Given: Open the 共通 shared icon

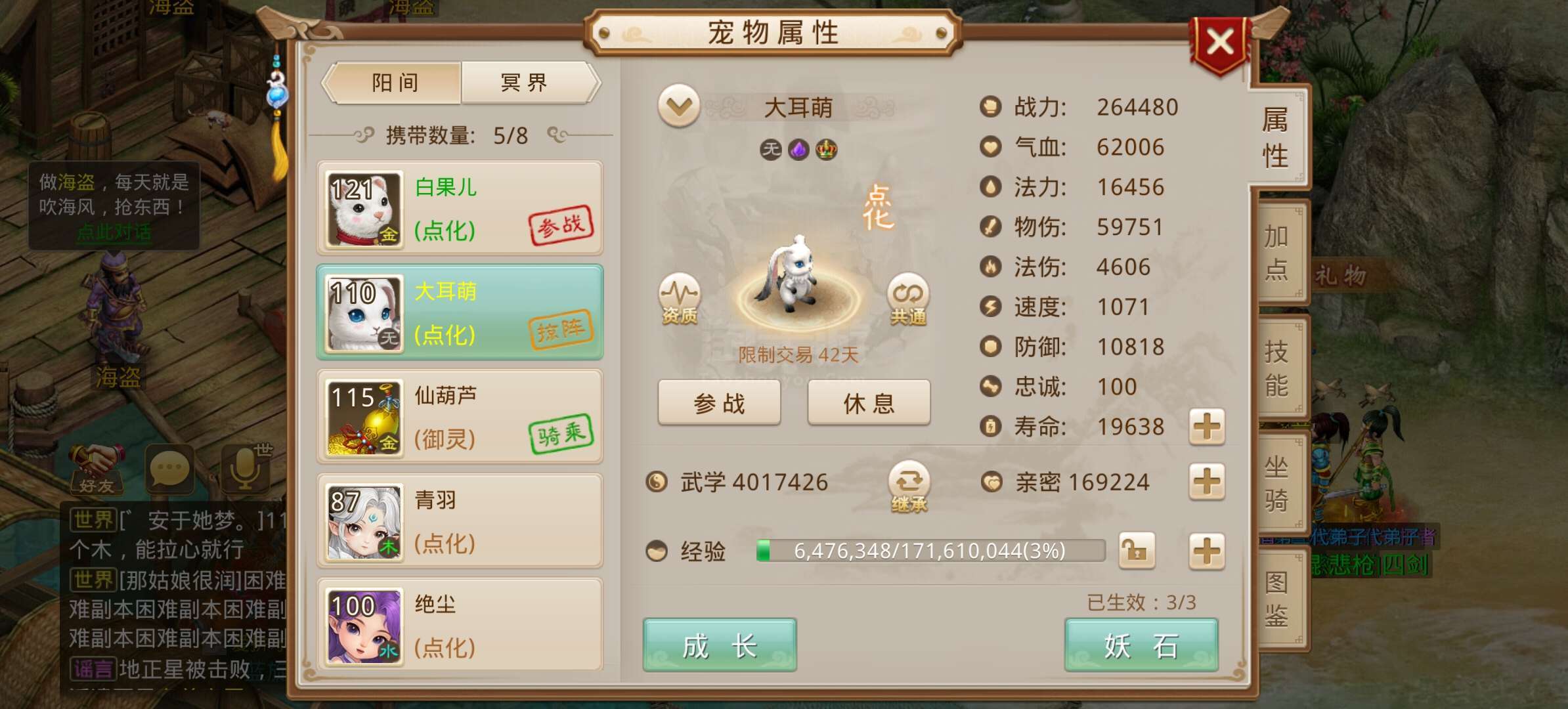Looking at the screenshot, I should 908,299.
